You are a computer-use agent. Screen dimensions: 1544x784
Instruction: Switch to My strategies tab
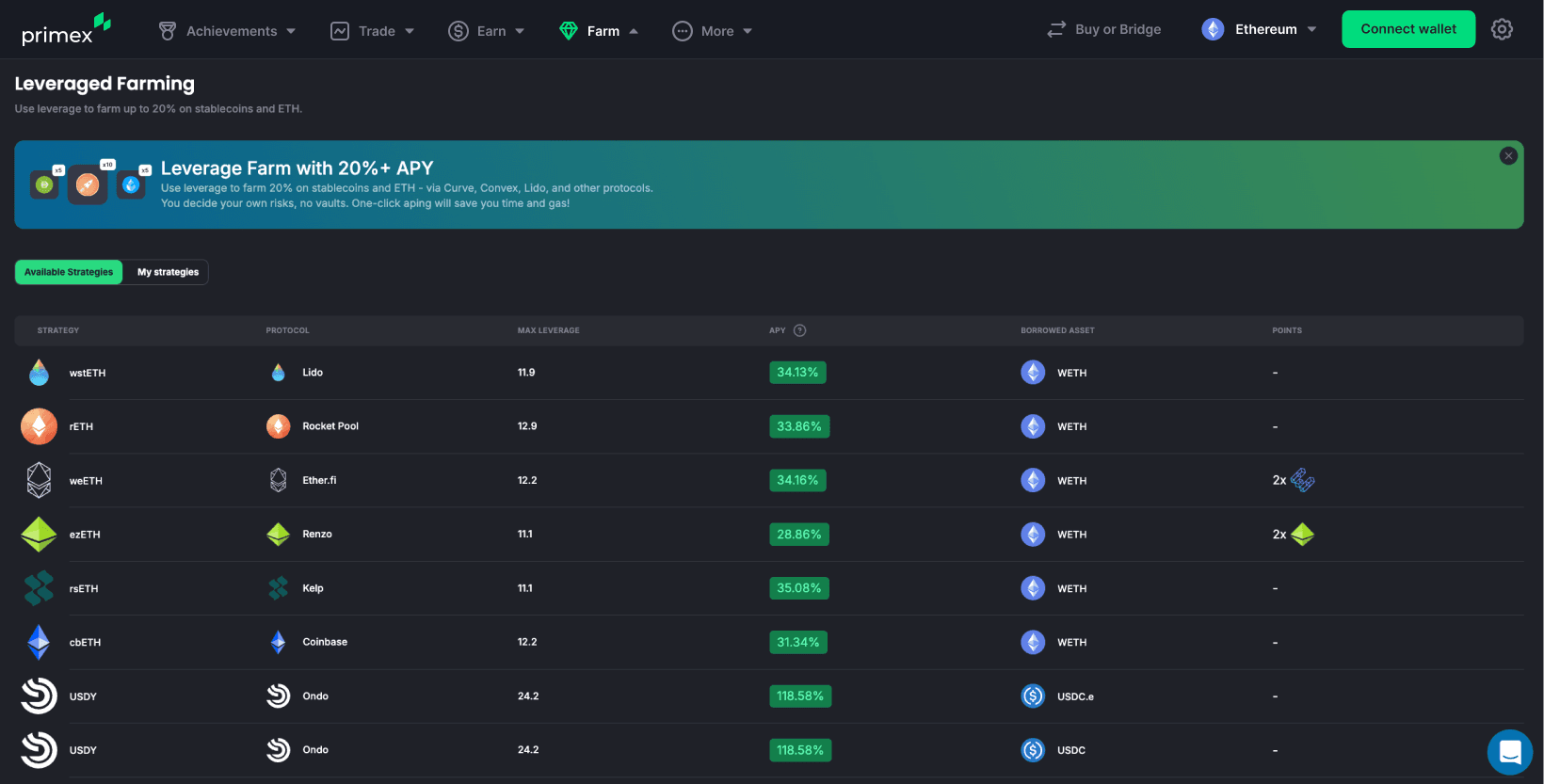point(168,272)
